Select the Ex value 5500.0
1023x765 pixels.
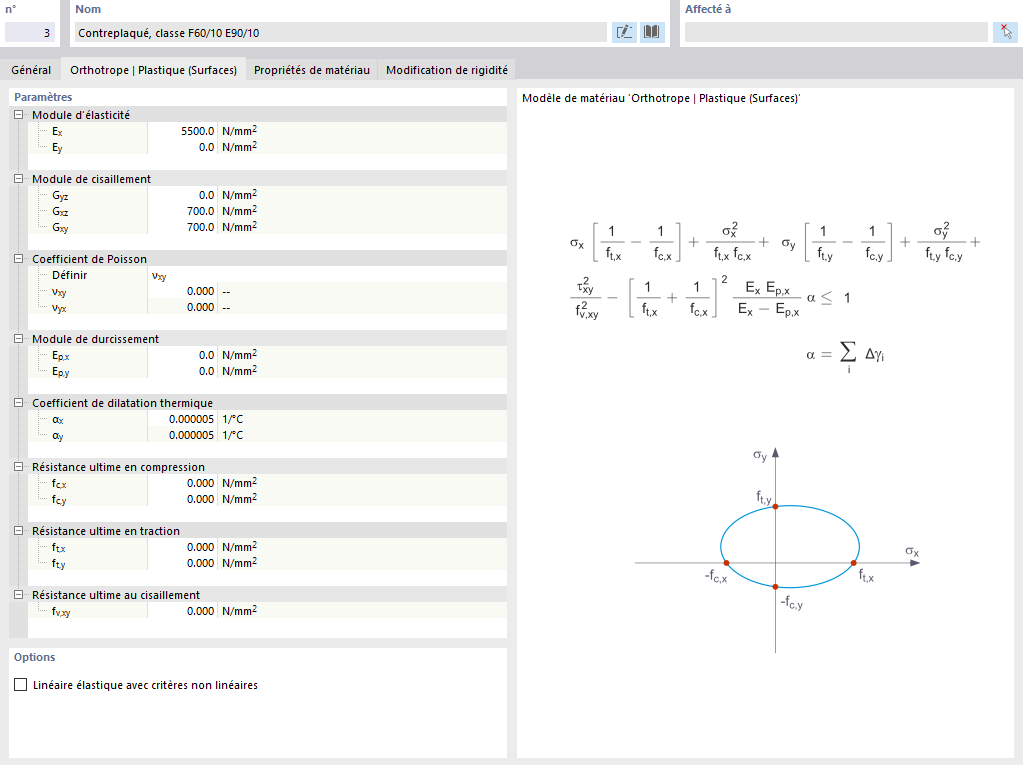[182, 131]
